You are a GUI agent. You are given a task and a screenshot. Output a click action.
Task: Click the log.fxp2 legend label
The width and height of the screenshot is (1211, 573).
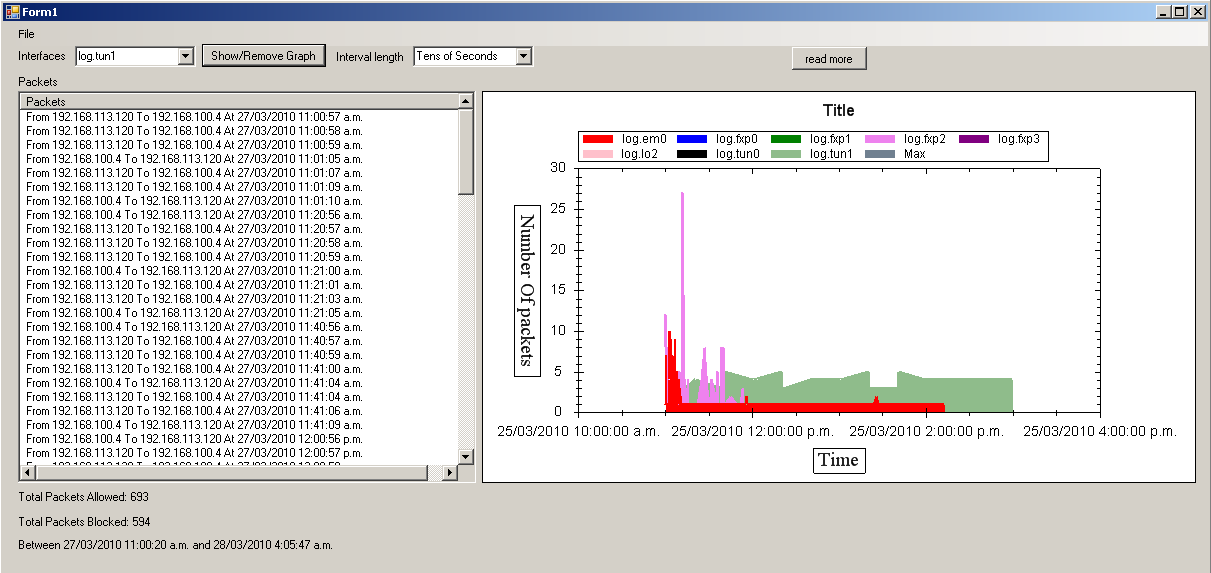coord(925,139)
